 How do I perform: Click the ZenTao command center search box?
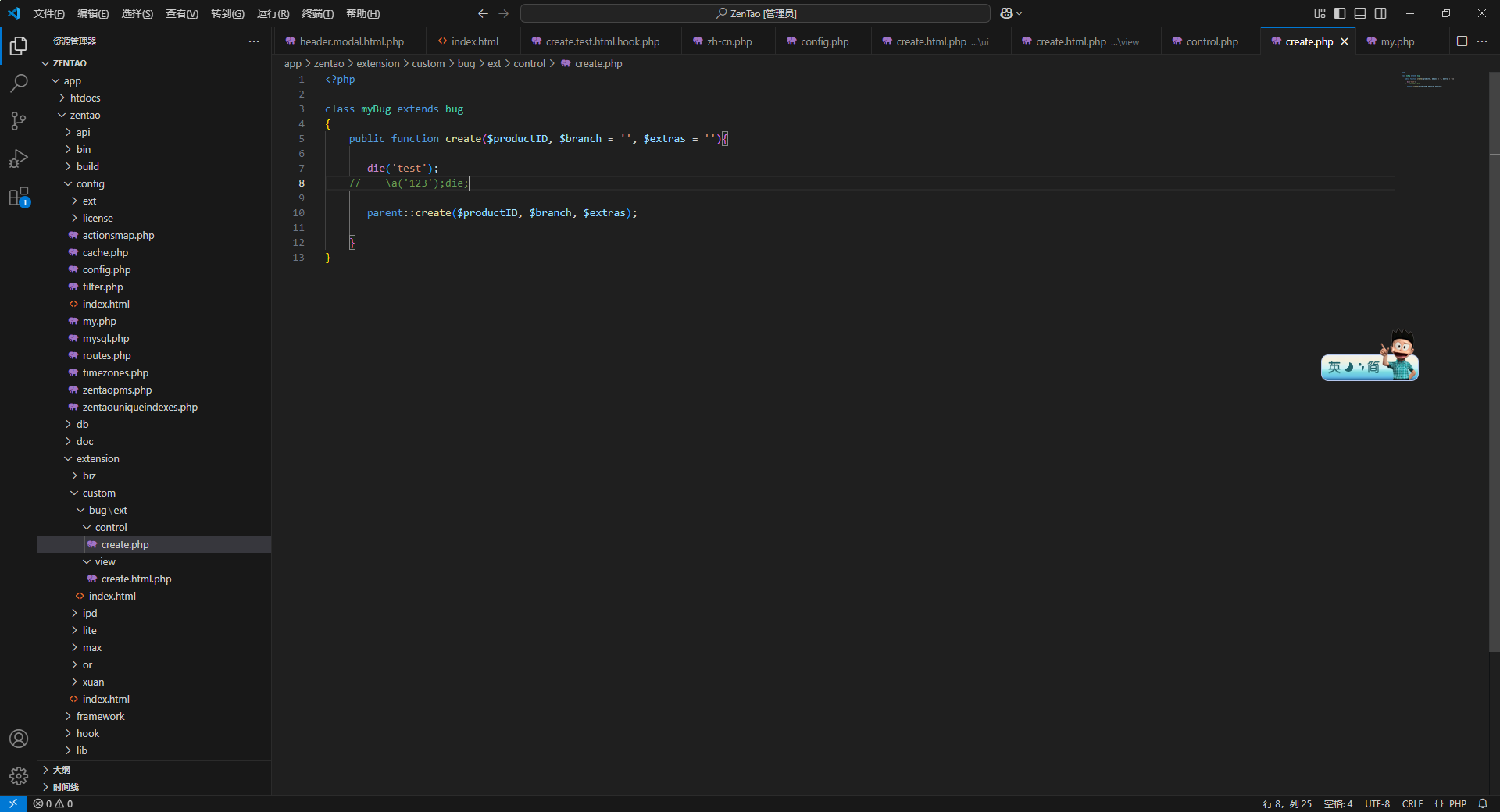(x=755, y=13)
